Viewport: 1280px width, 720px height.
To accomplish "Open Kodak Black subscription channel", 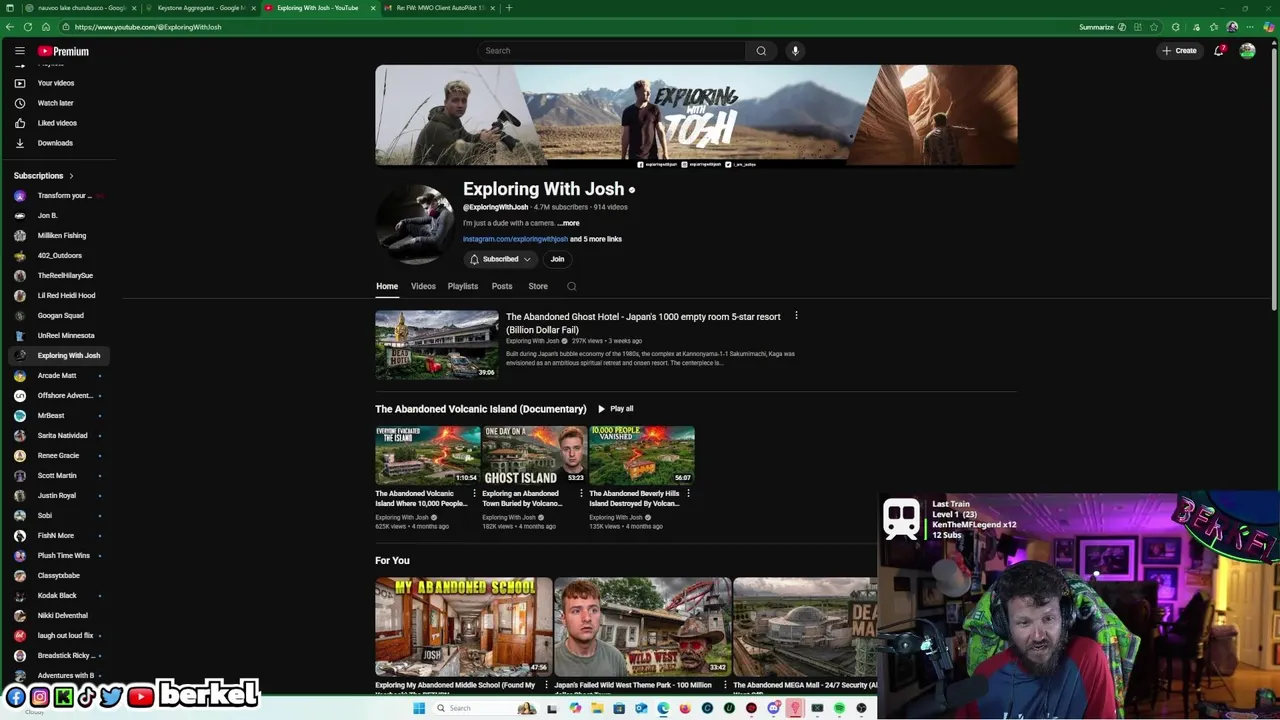I will coord(57,596).
